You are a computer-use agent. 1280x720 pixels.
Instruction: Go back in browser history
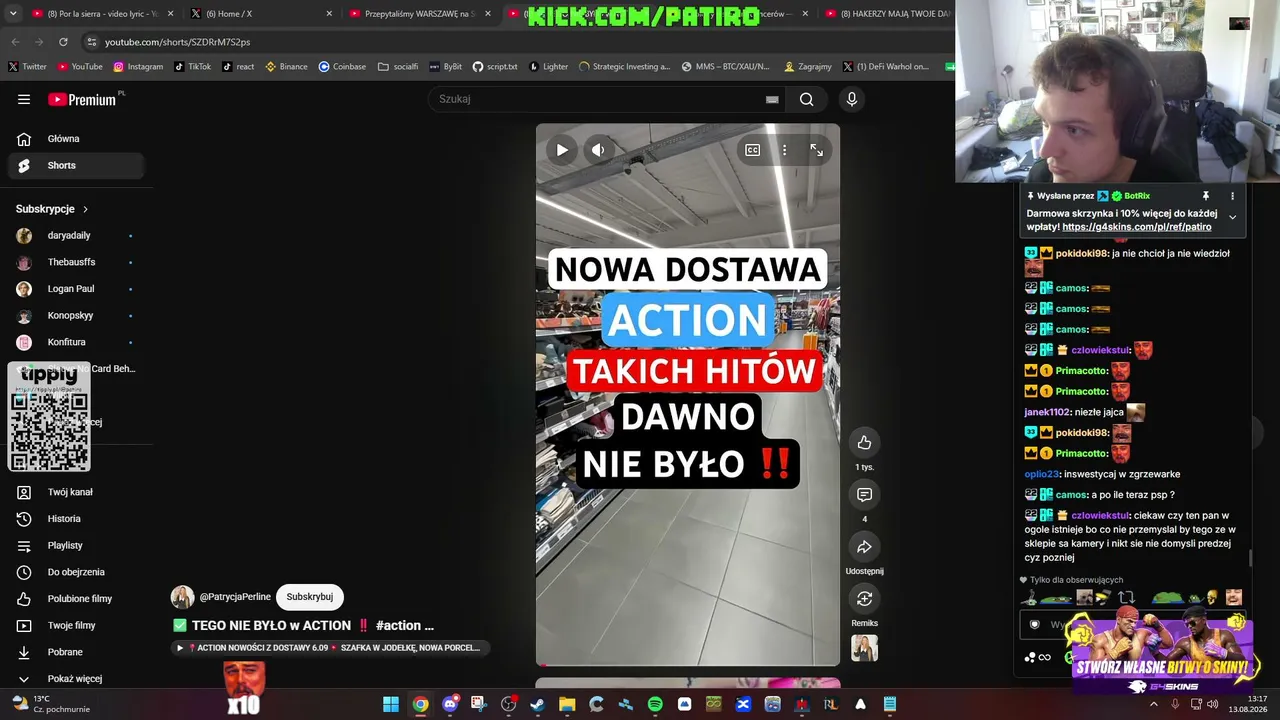[15, 42]
